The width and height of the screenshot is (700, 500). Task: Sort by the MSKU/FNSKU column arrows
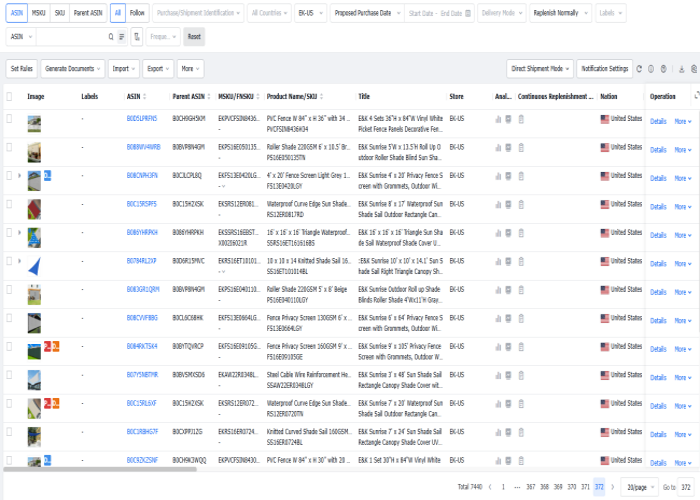(x=258, y=96)
